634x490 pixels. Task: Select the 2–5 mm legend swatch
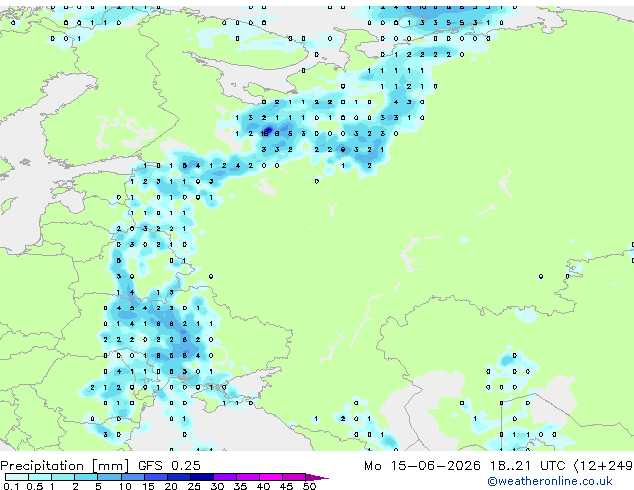86,477
